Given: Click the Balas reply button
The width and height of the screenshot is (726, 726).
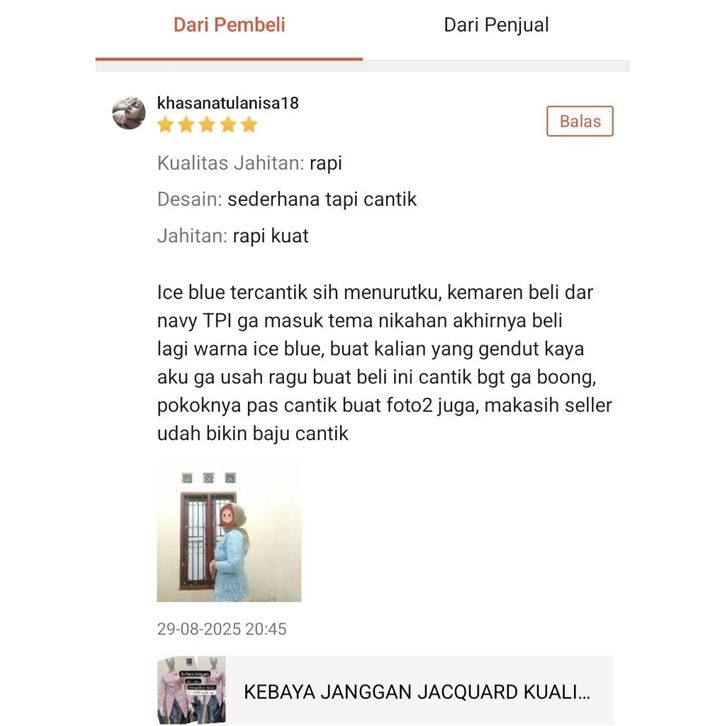Looking at the screenshot, I should click(x=580, y=121).
